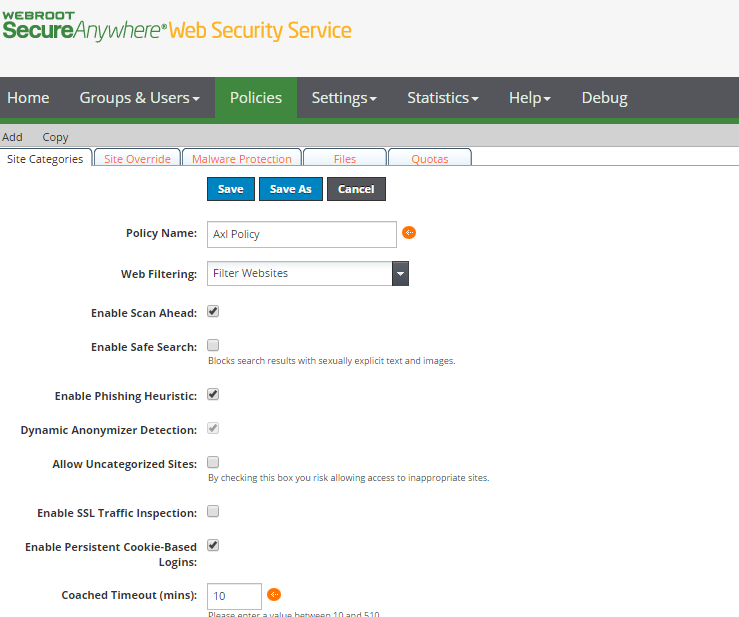
Task: Click the Enable Scan Ahead label
Action: pos(144,313)
